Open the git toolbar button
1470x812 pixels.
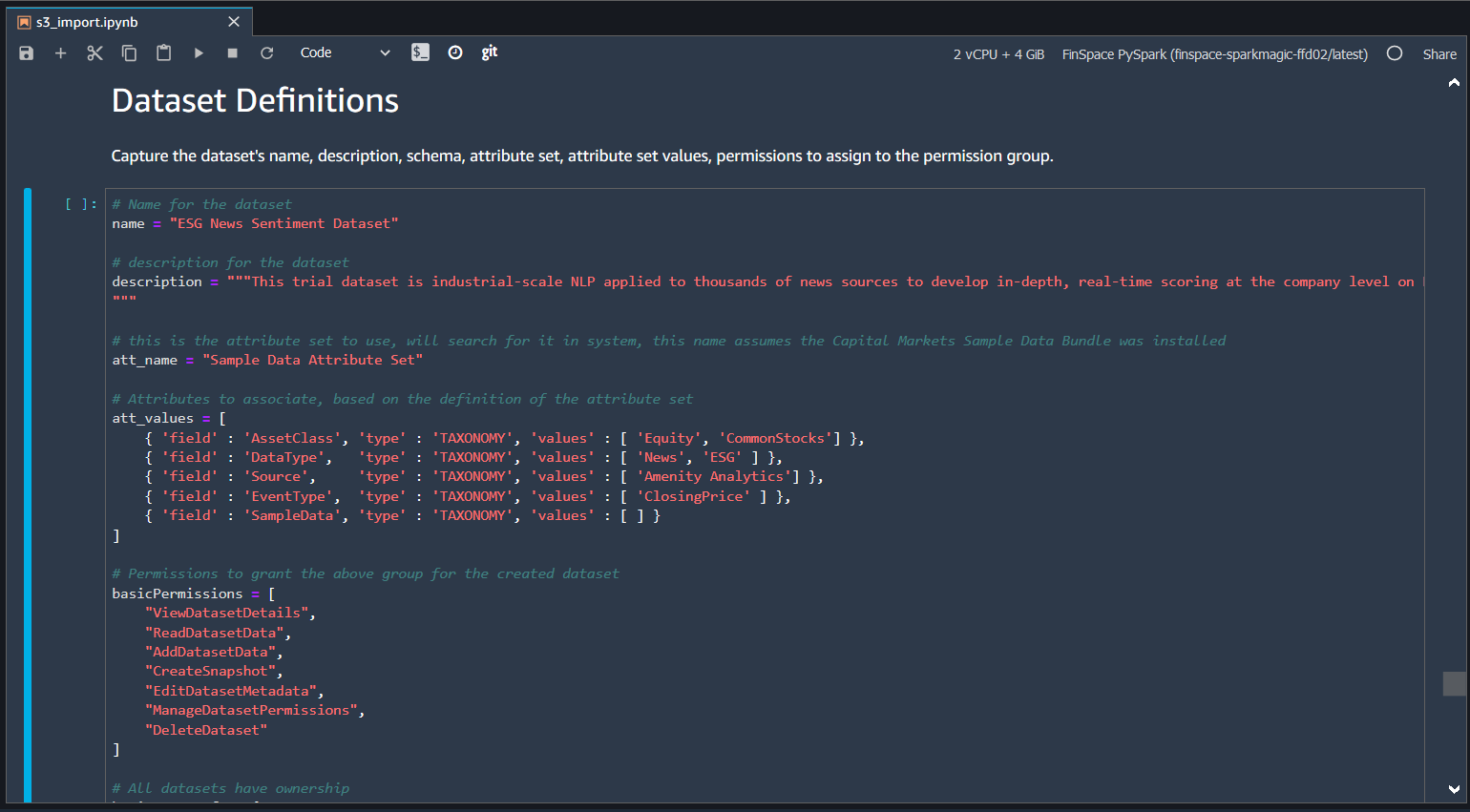pyautogui.click(x=490, y=52)
